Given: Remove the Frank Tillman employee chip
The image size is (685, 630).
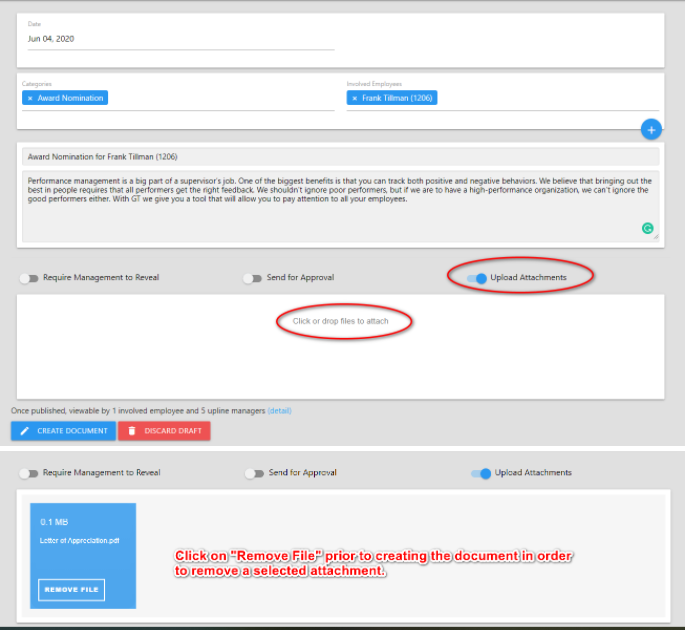Looking at the screenshot, I should tap(355, 98).
